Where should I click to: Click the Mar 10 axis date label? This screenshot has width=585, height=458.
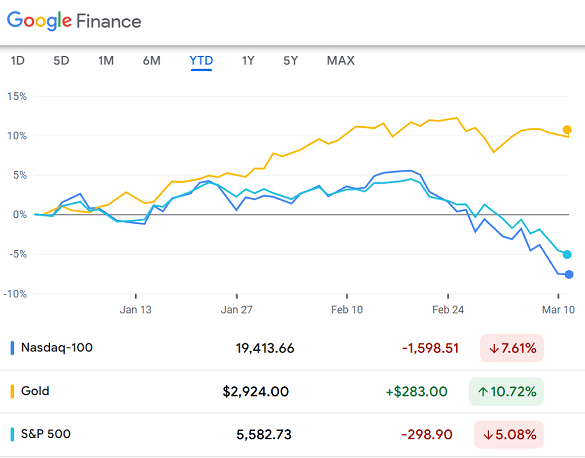tap(558, 310)
